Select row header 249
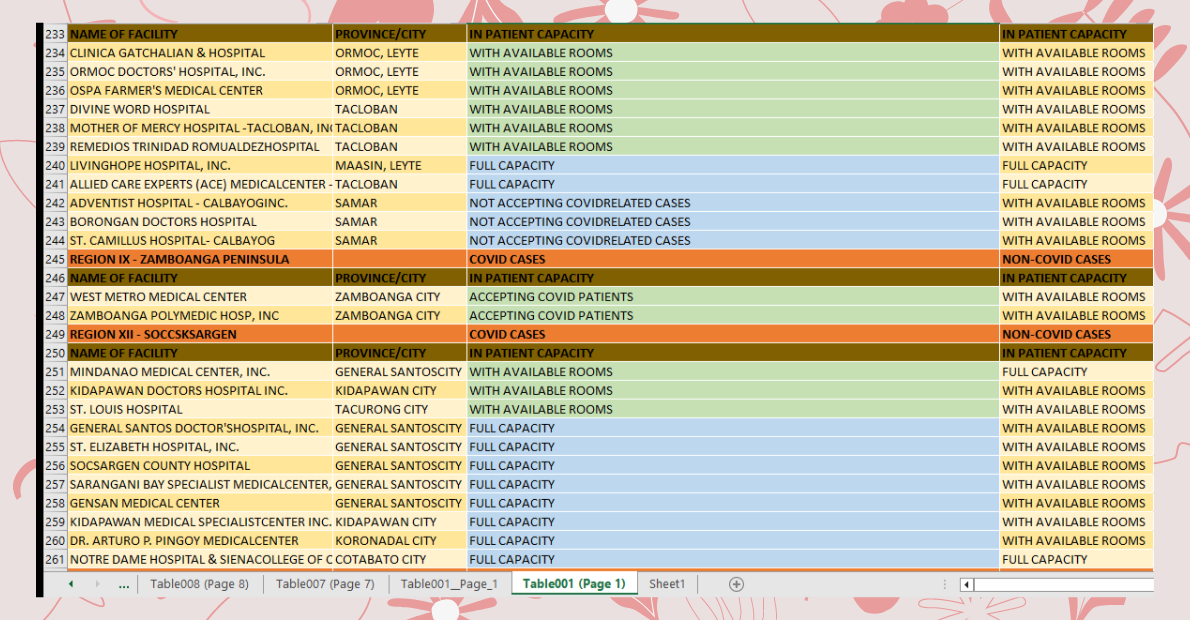The height and width of the screenshot is (620, 1190). (55, 334)
